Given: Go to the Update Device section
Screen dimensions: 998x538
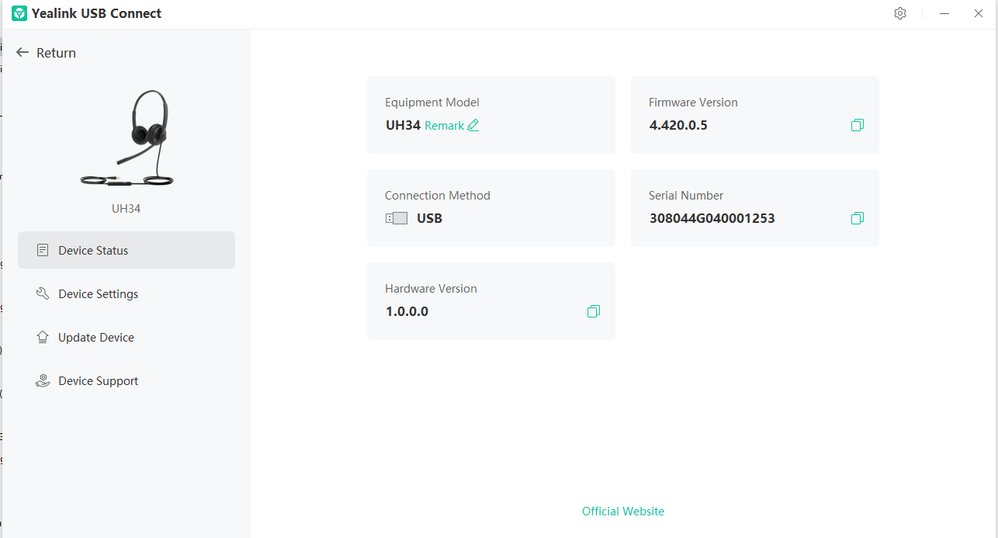Looking at the screenshot, I should pos(96,338).
